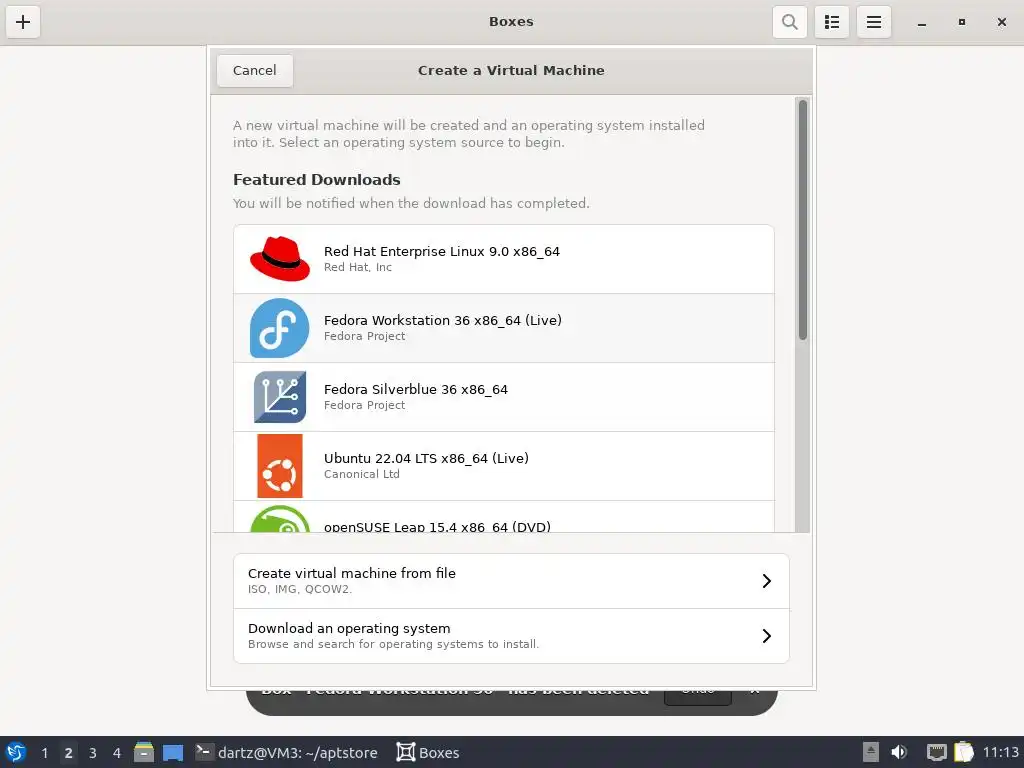This screenshot has height=768, width=1024.
Task: Activate the dartz@VM3 terminal taskbar entry
Action: tap(287, 752)
